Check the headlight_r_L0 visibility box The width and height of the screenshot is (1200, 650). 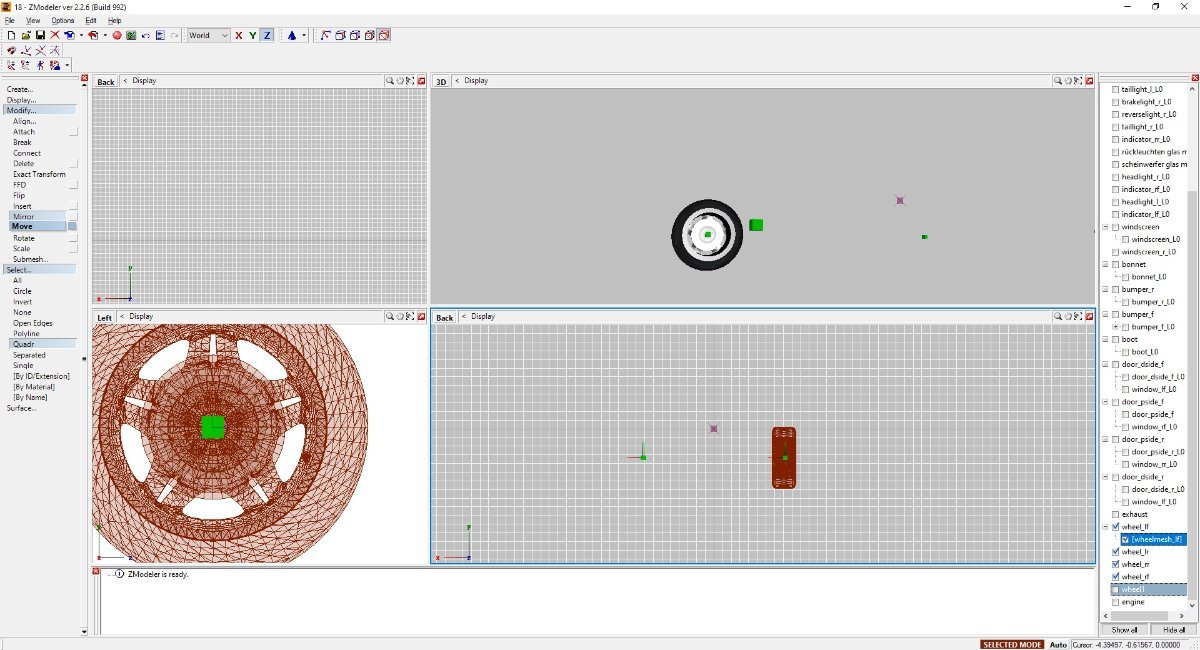1115,177
